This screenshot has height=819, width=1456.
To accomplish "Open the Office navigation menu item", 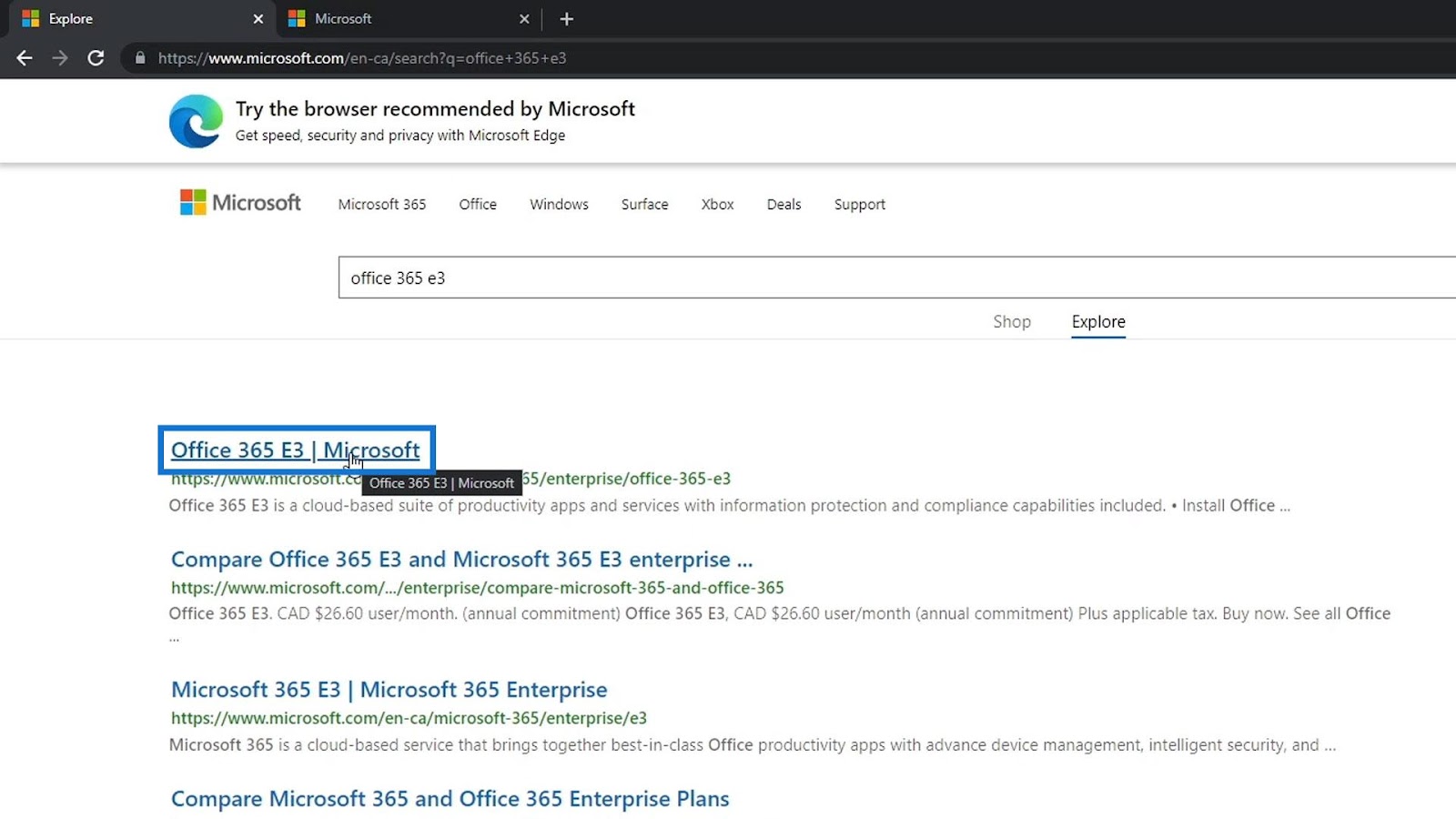I will point(478,204).
